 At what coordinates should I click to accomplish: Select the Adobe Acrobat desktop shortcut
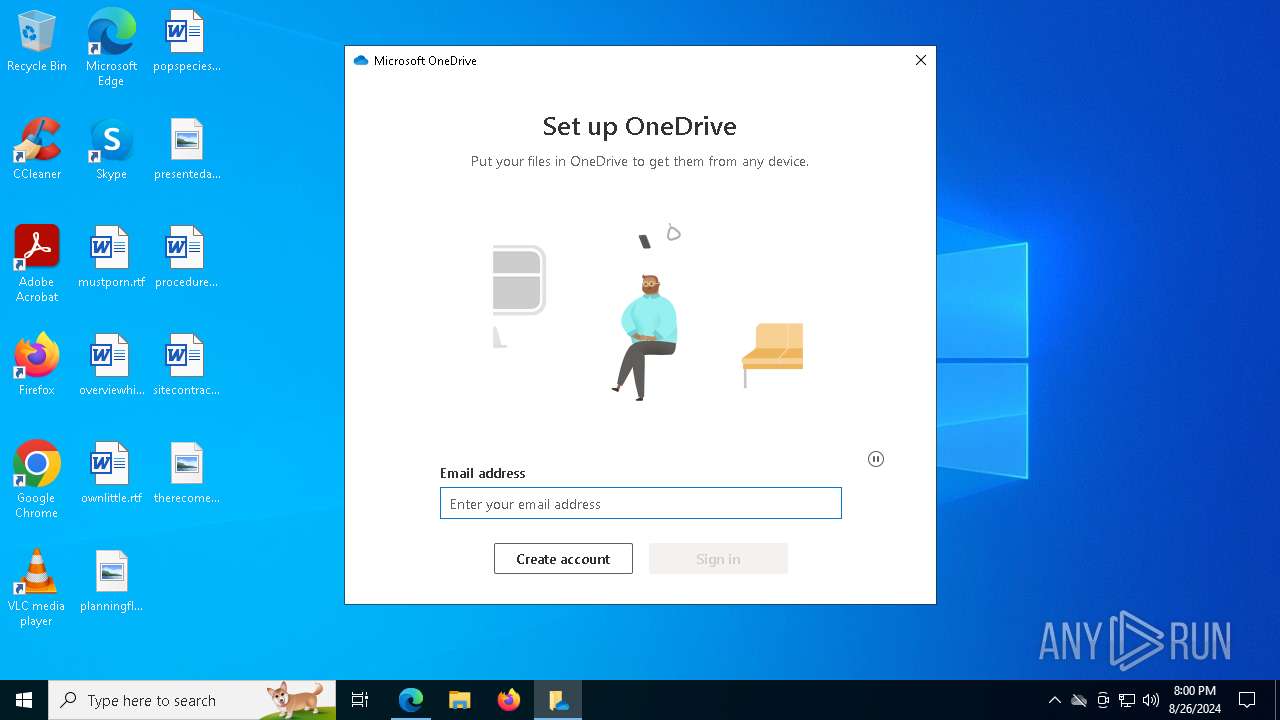37,264
